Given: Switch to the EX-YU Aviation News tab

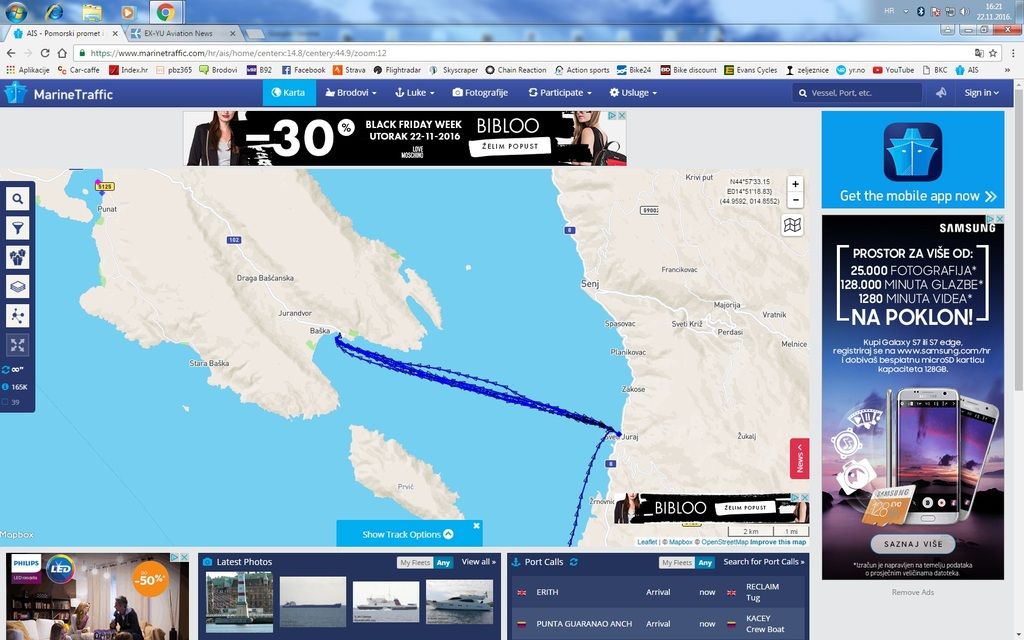Looking at the screenshot, I should tap(178, 33).
